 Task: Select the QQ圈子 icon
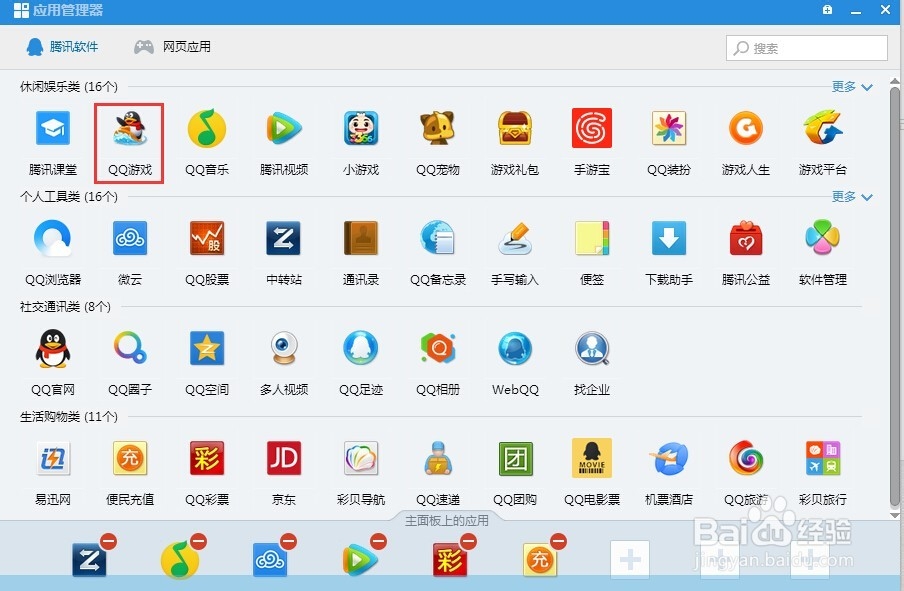pos(130,348)
